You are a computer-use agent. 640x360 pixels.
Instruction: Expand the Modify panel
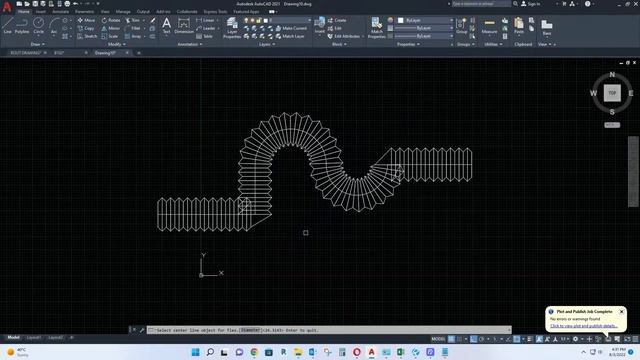tap(117, 44)
